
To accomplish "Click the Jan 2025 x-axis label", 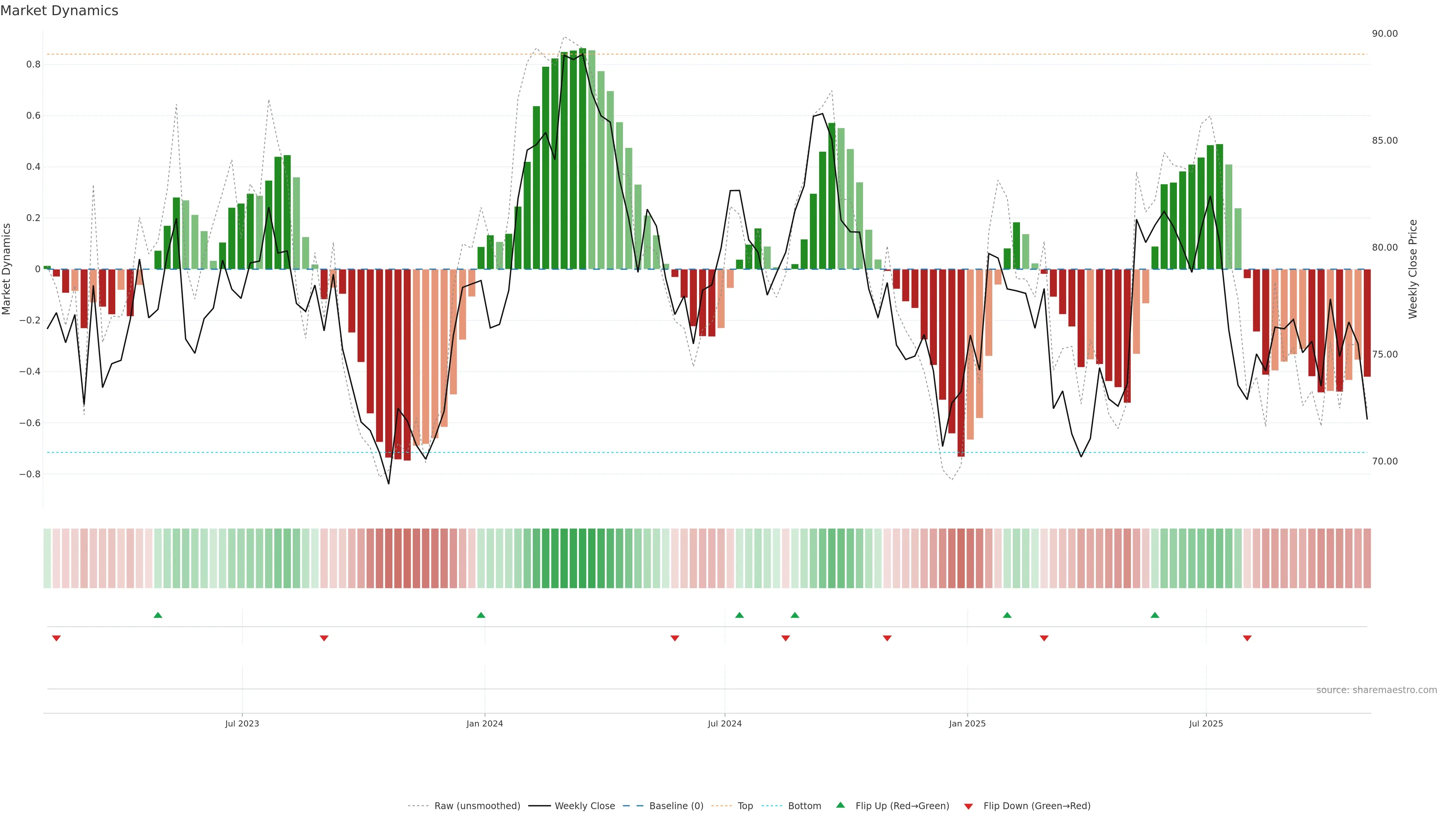I will (x=967, y=723).
